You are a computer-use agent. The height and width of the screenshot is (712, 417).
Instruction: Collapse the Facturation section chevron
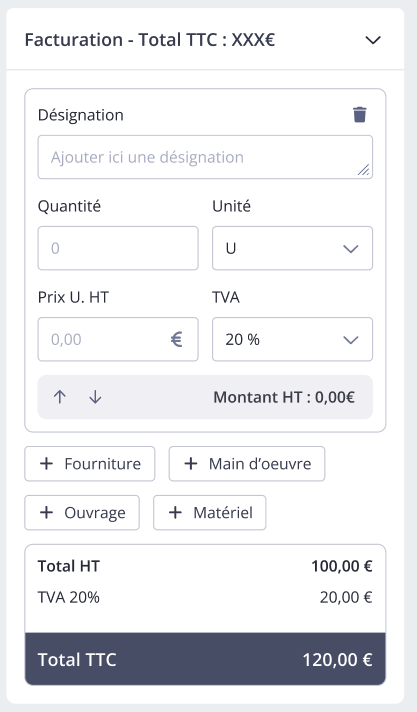tap(373, 40)
